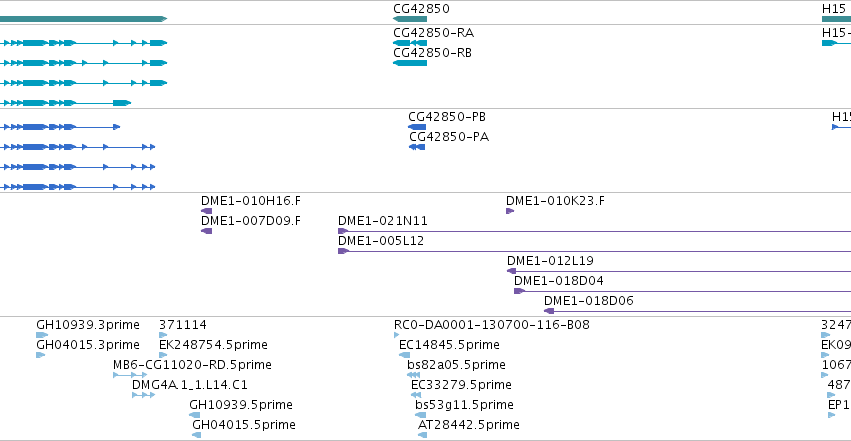Select the DME1-010H16.F purple arrow marker
This screenshot has width=851, height=441.
[206, 211]
